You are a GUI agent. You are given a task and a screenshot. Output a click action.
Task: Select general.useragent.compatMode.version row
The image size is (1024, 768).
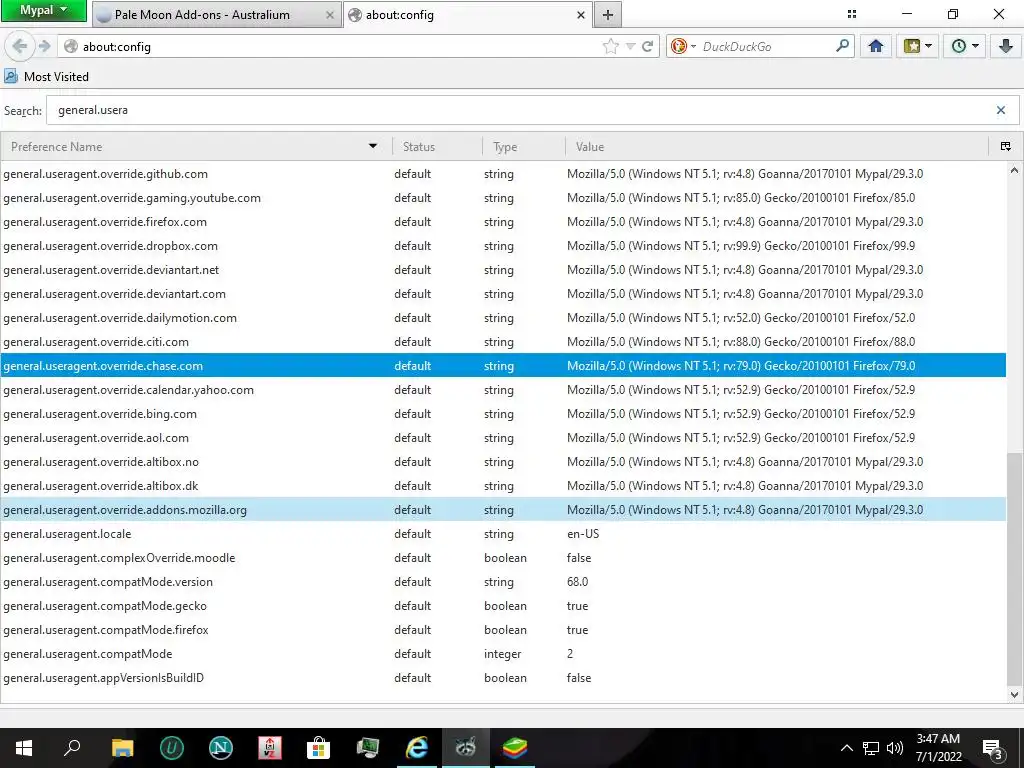point(503,582)
